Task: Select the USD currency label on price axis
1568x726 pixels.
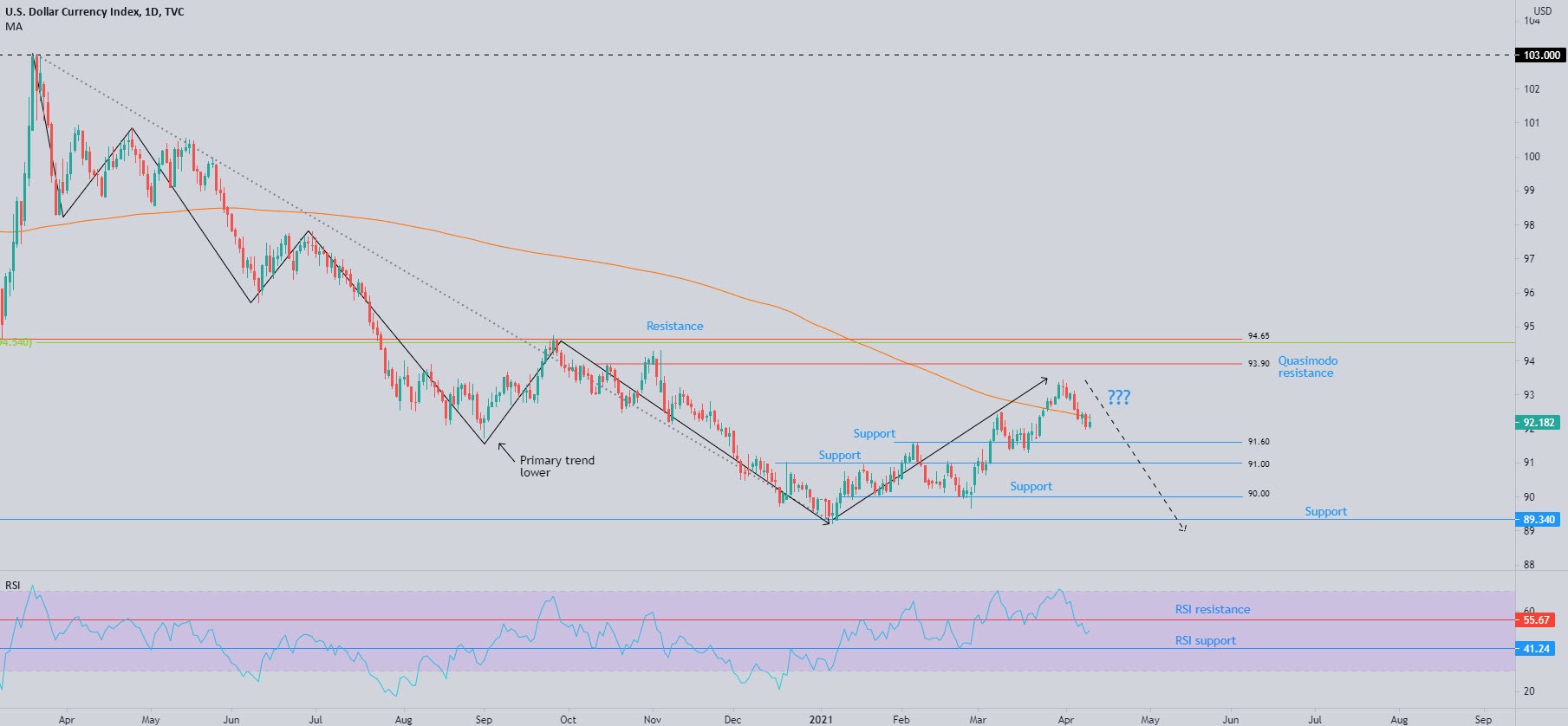Action: click(1542, 11)
